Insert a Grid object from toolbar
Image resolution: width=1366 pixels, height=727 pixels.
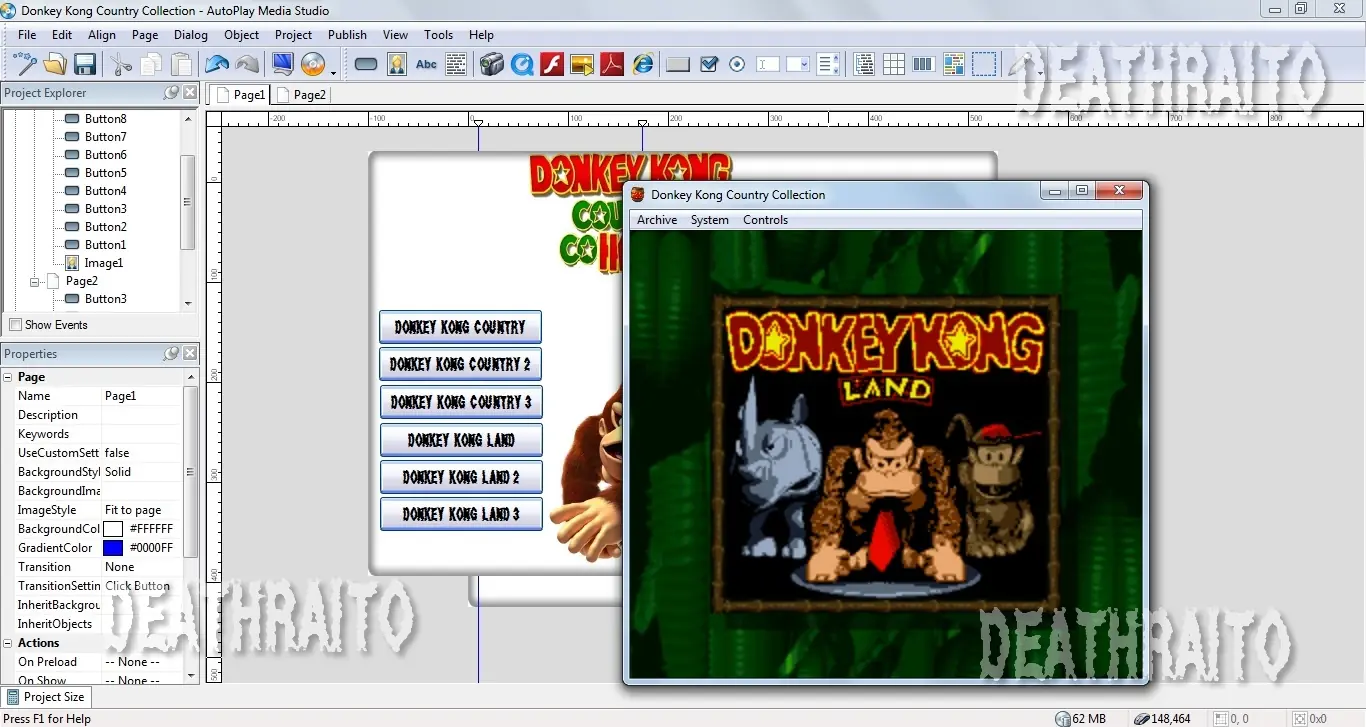pyautogui.click(x=894, y=65)
